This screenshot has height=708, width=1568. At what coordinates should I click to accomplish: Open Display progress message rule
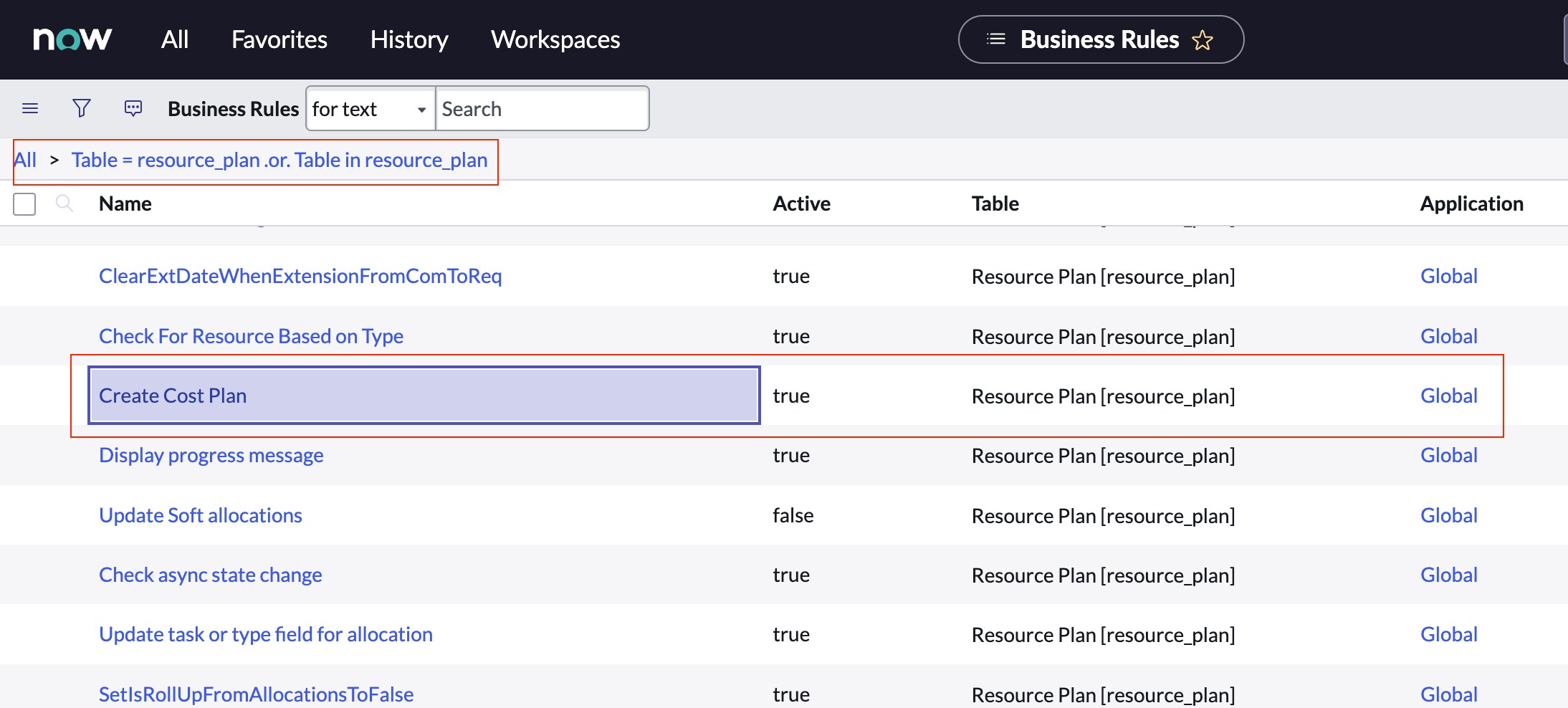pos(211,455)
